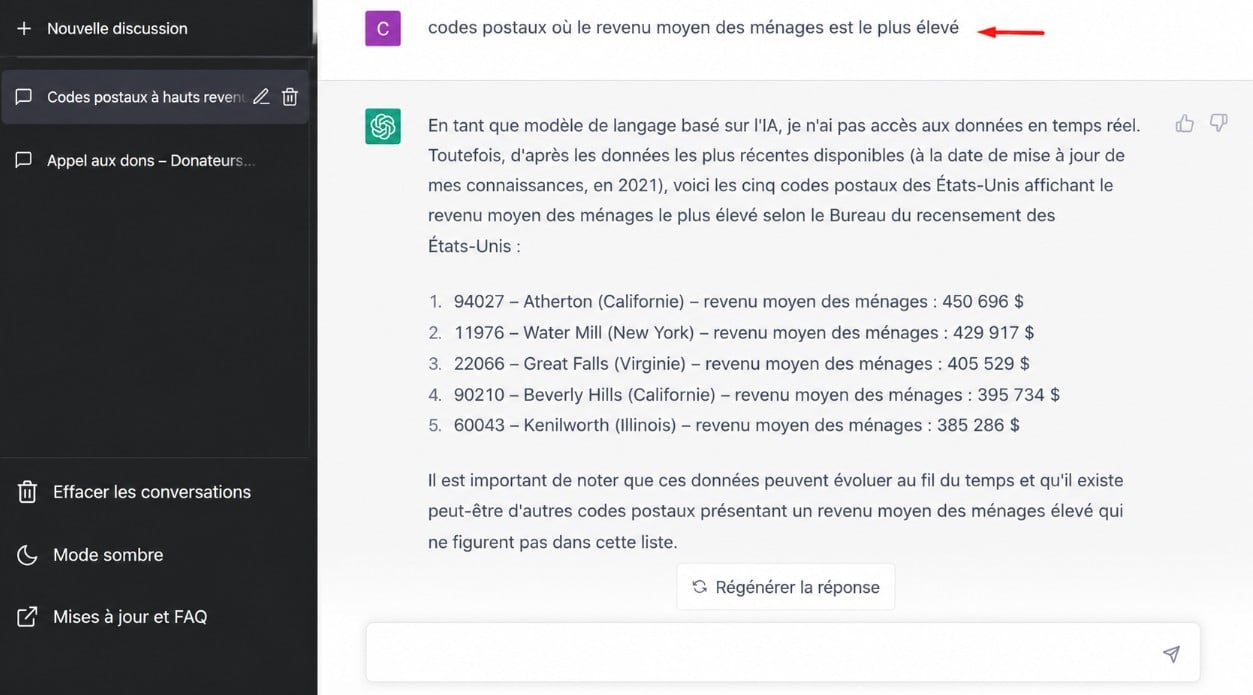The image size is (1253, 695).
Task: Click the plus icon for Nouvelle discussion
Action: pyautogui.click(x=24, y=28)
